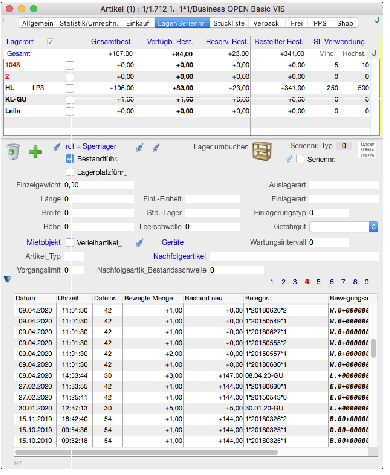Switch to the Einkauf tab
The height and width of the screenshot is (475, 390).
[138, 23]
